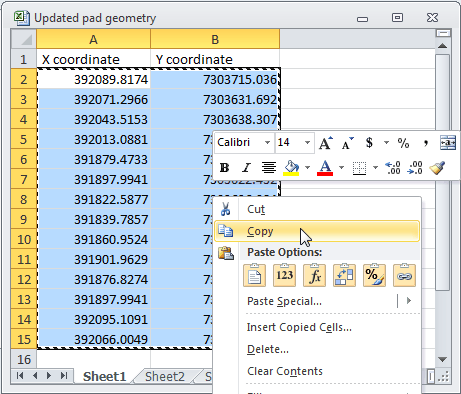This screenshot has width=461, height=394.
Task: Apply Percent Style format
Action: point(403,143)
